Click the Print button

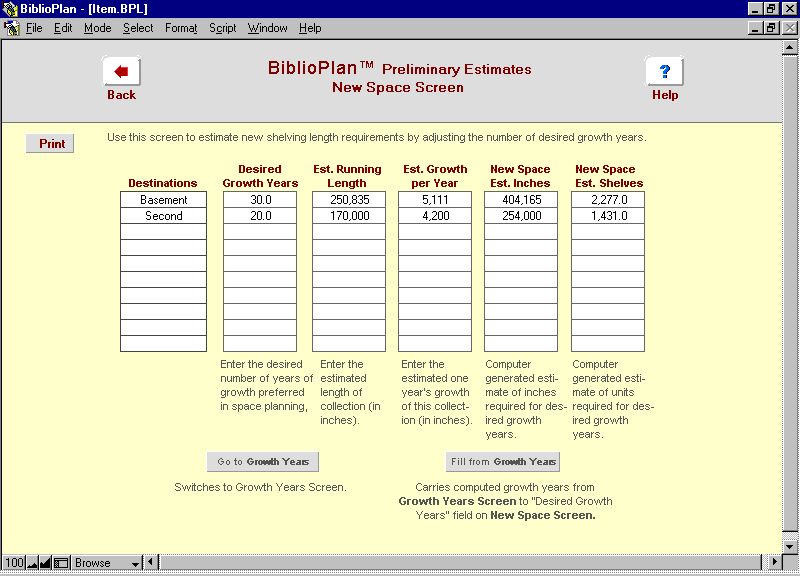[x=50, y=143]
